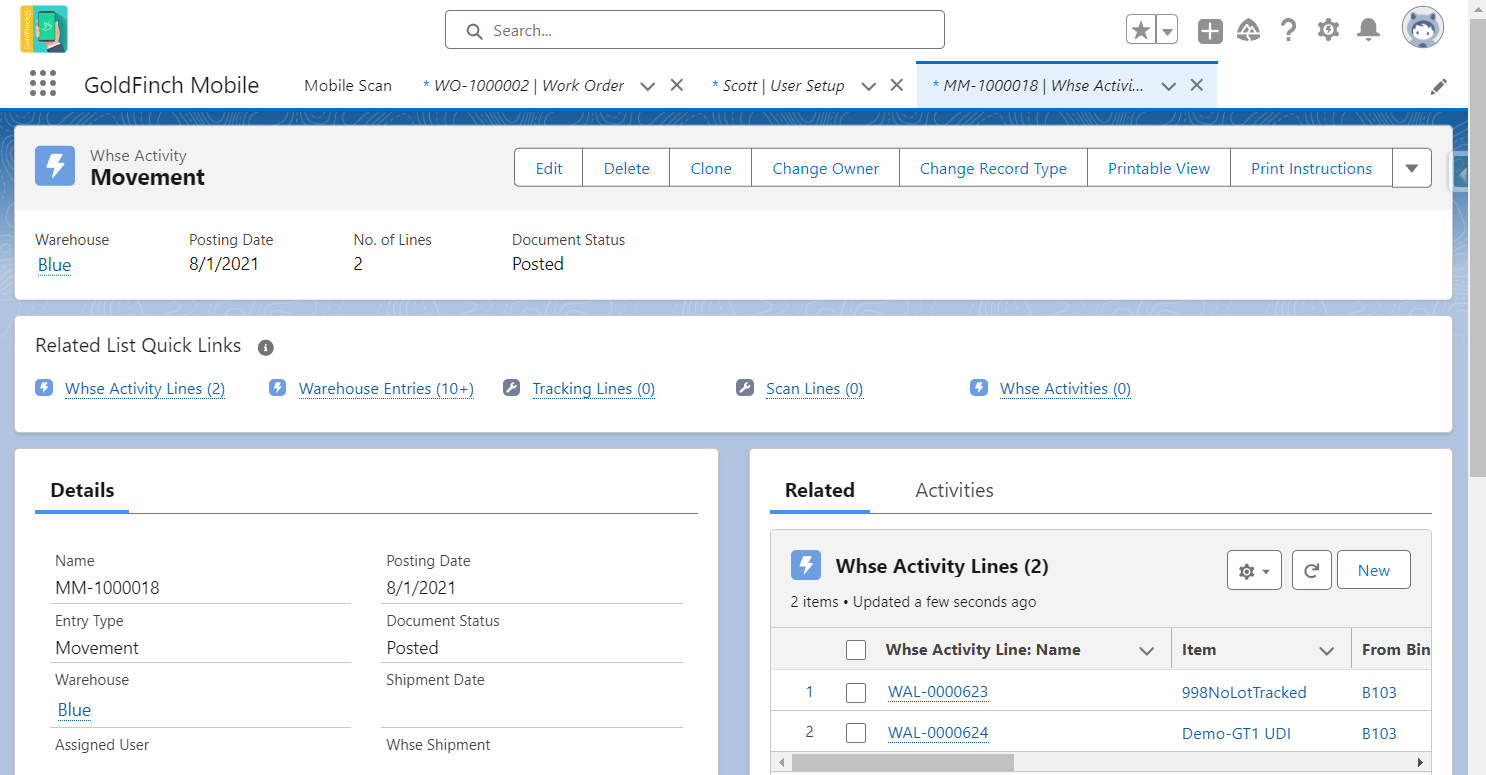The image size is (1486, 775).
Task: Open the list view gear controls
Action: (x=1254, y=570)
